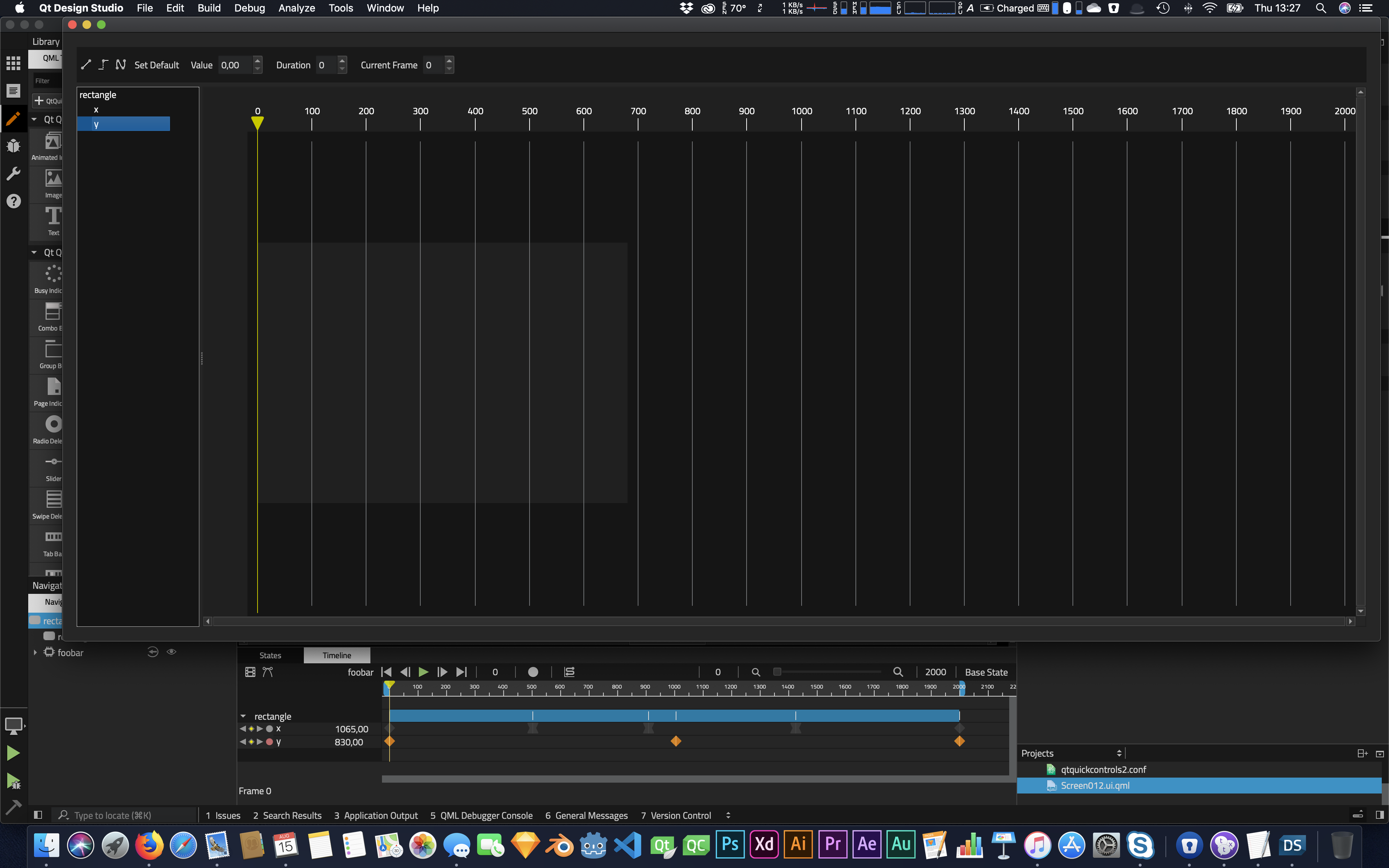Select the linear interpolation tool
Screen dimensions: 1389x868
[86, 65]
